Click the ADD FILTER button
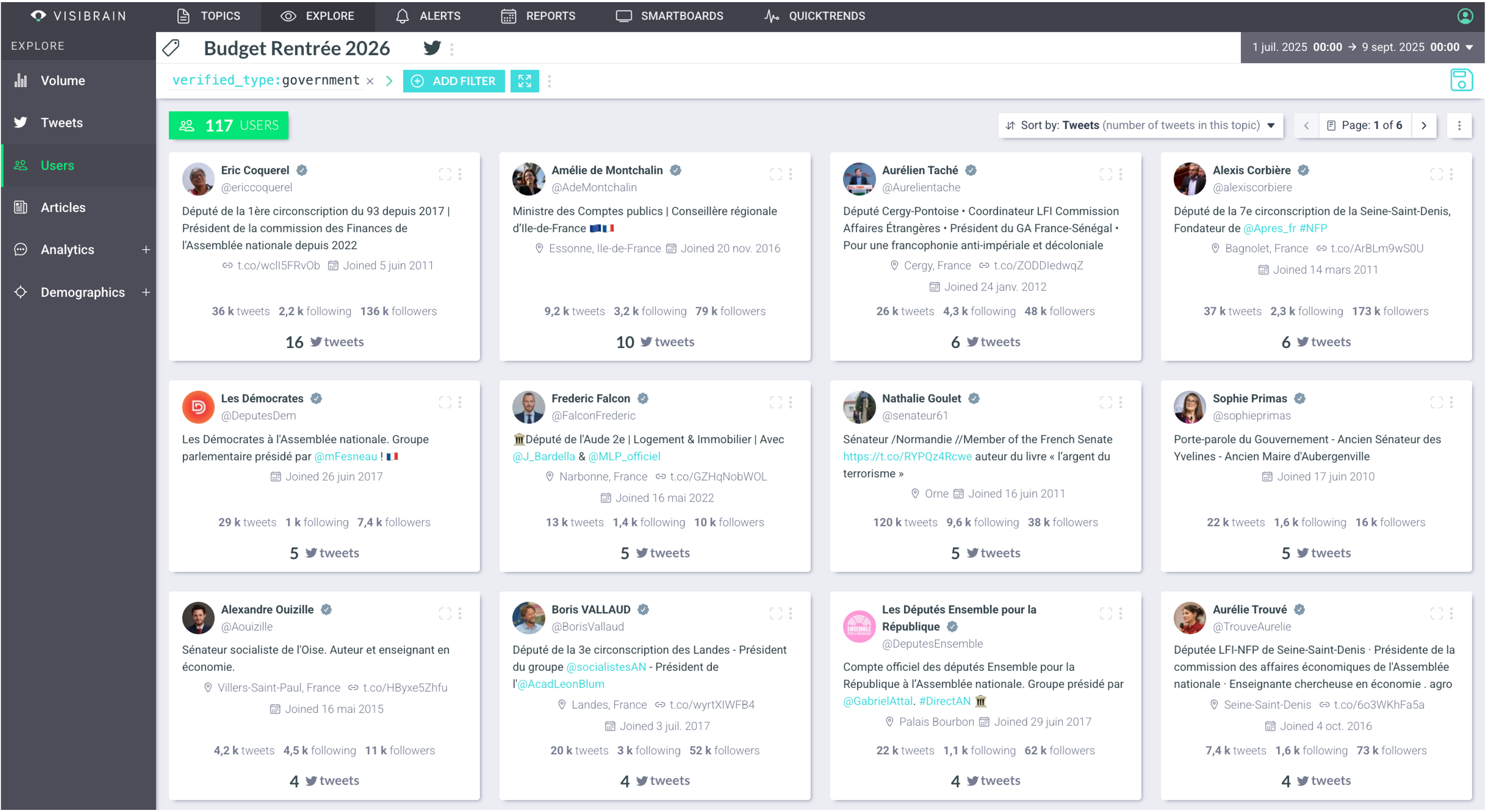The height and width of the screenshot is (812, 1486). coord(453,81)
